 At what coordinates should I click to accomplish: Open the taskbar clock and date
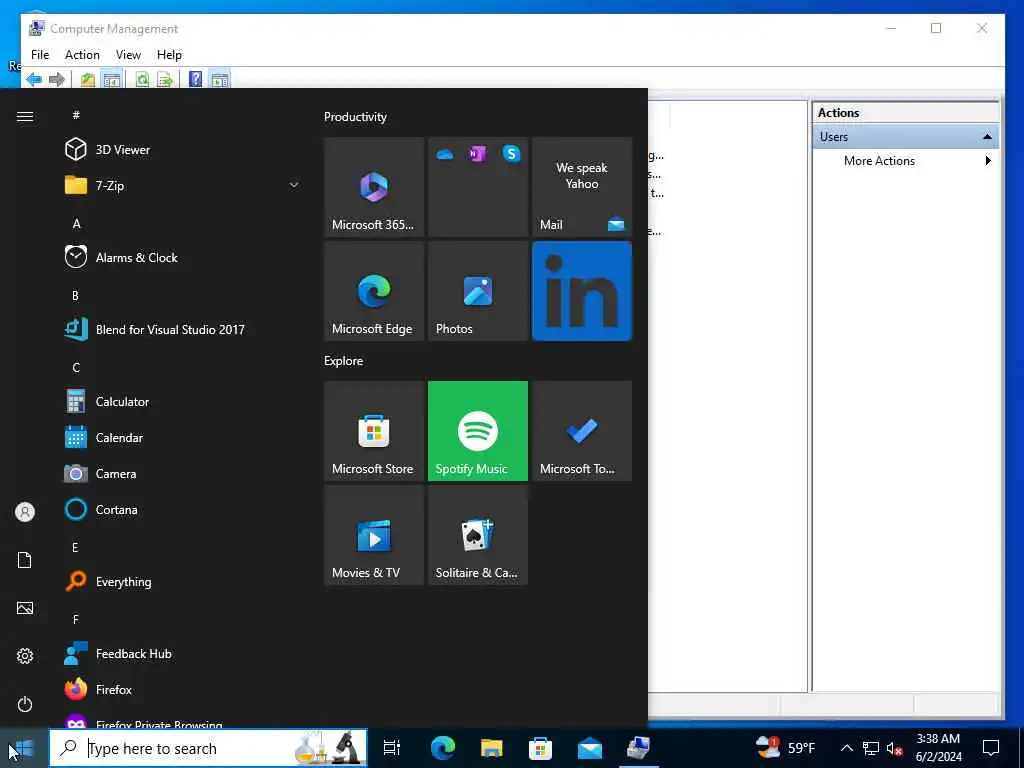pyautogui.click(x=938, y=748)
